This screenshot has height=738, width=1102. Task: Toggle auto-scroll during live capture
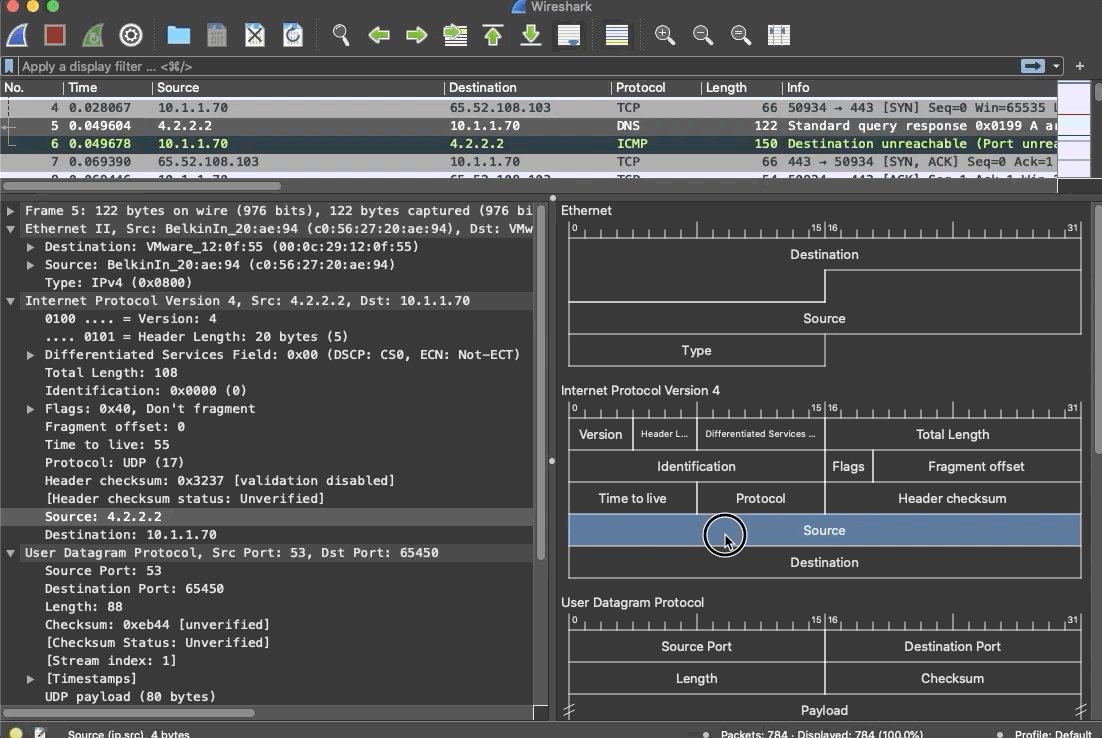click(569, 34)
